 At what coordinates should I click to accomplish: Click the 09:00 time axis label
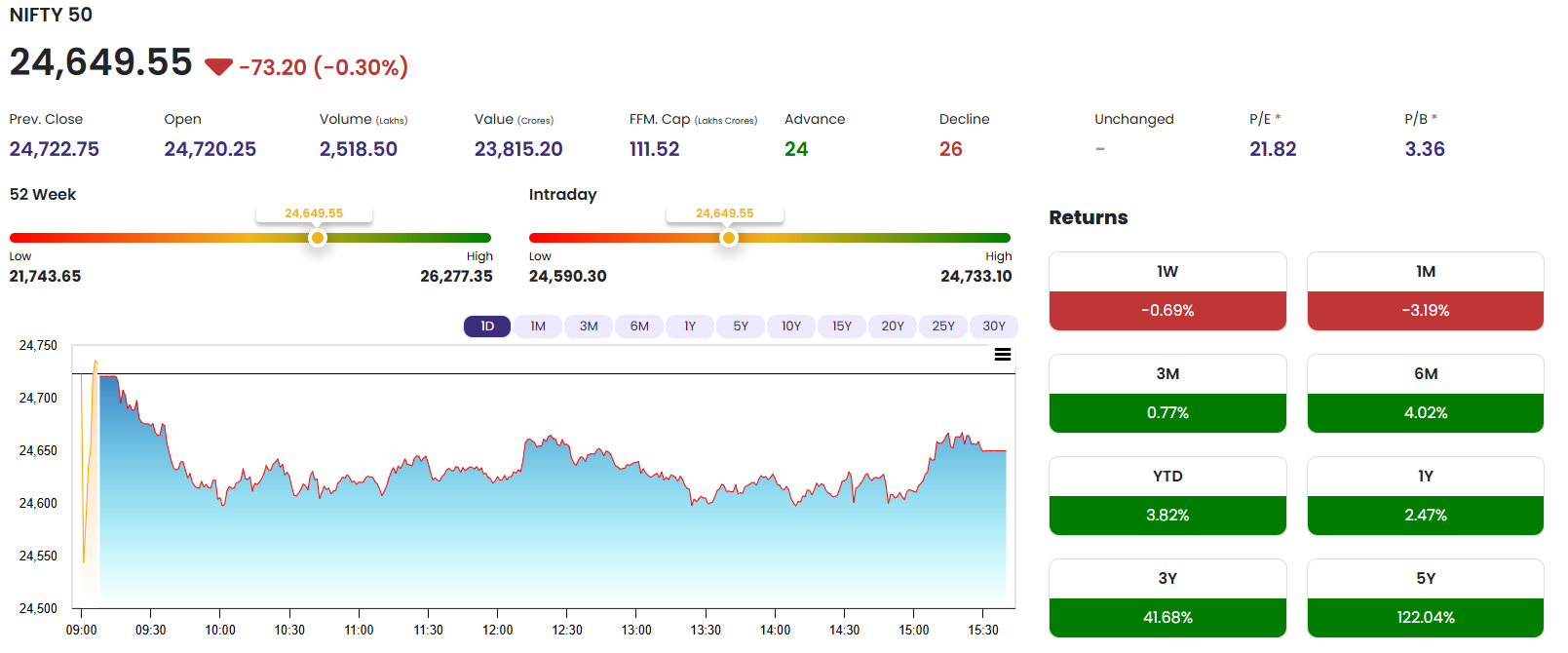[81, 630]
